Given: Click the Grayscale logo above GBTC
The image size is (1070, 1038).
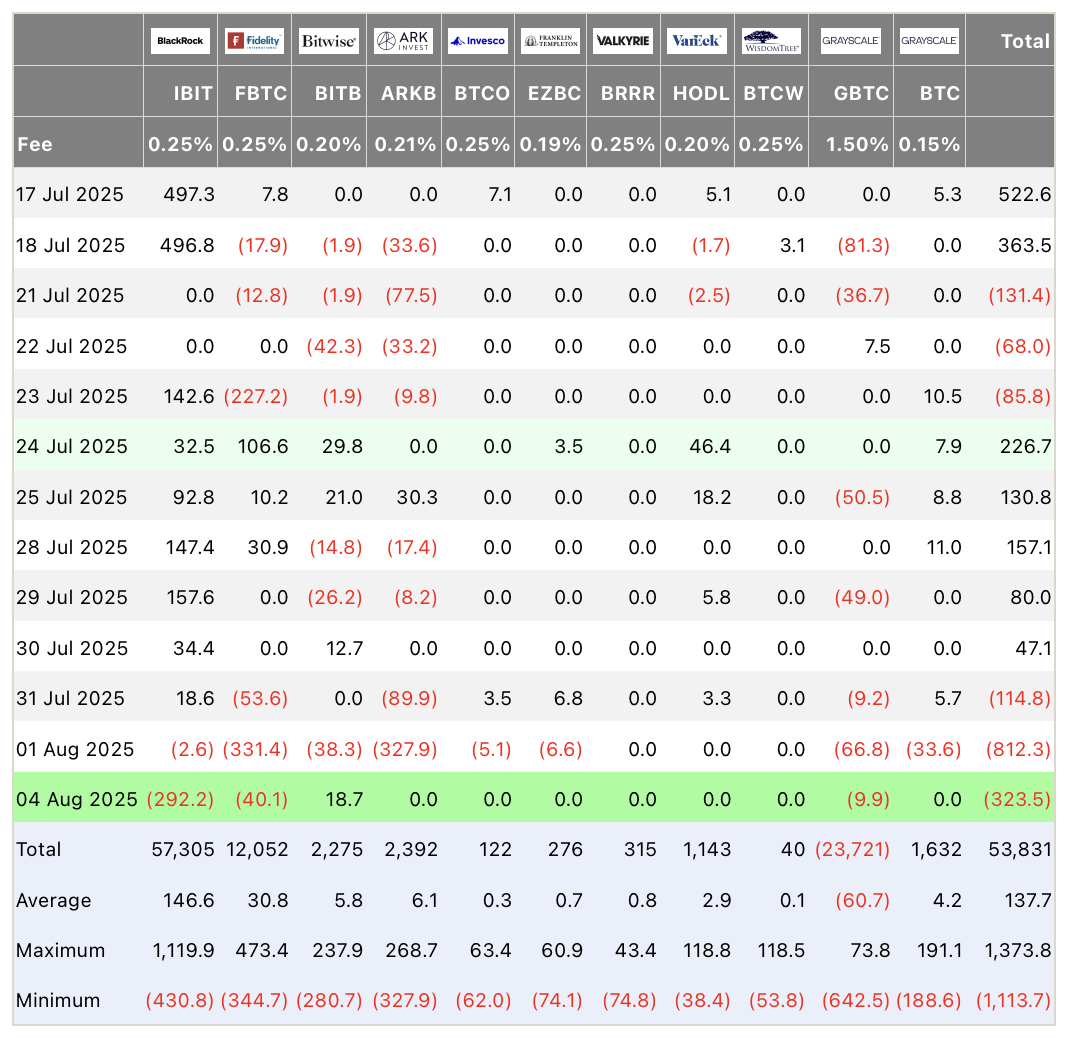Looking at the screenshot, I should click(850, 41).
